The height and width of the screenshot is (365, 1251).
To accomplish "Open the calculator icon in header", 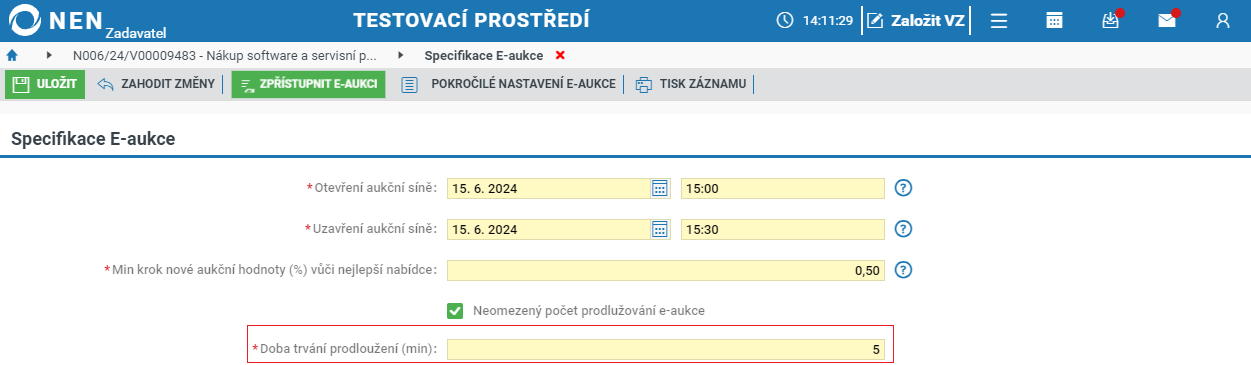I will click(x=1054, y=20).
